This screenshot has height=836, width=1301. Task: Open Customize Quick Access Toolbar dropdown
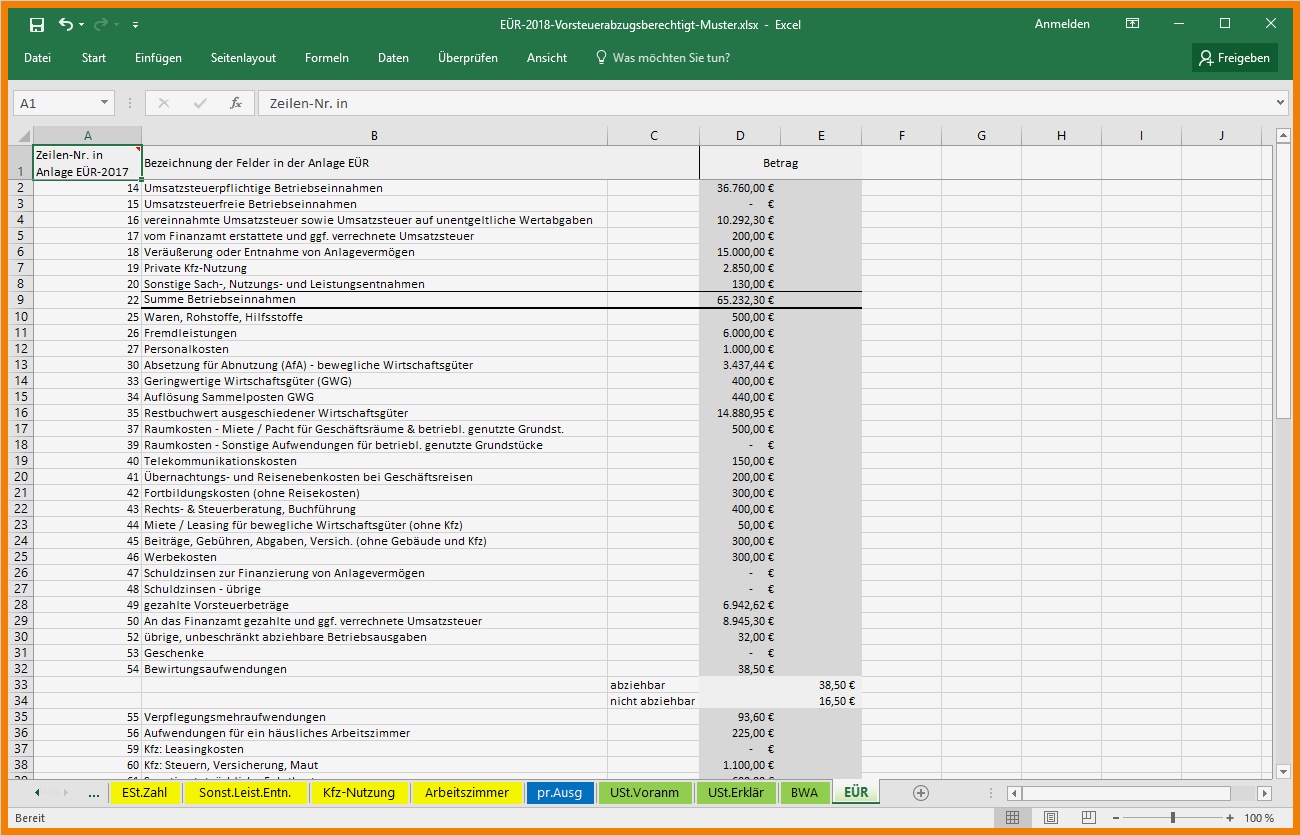pyautogui.click(x=135, y=24)
